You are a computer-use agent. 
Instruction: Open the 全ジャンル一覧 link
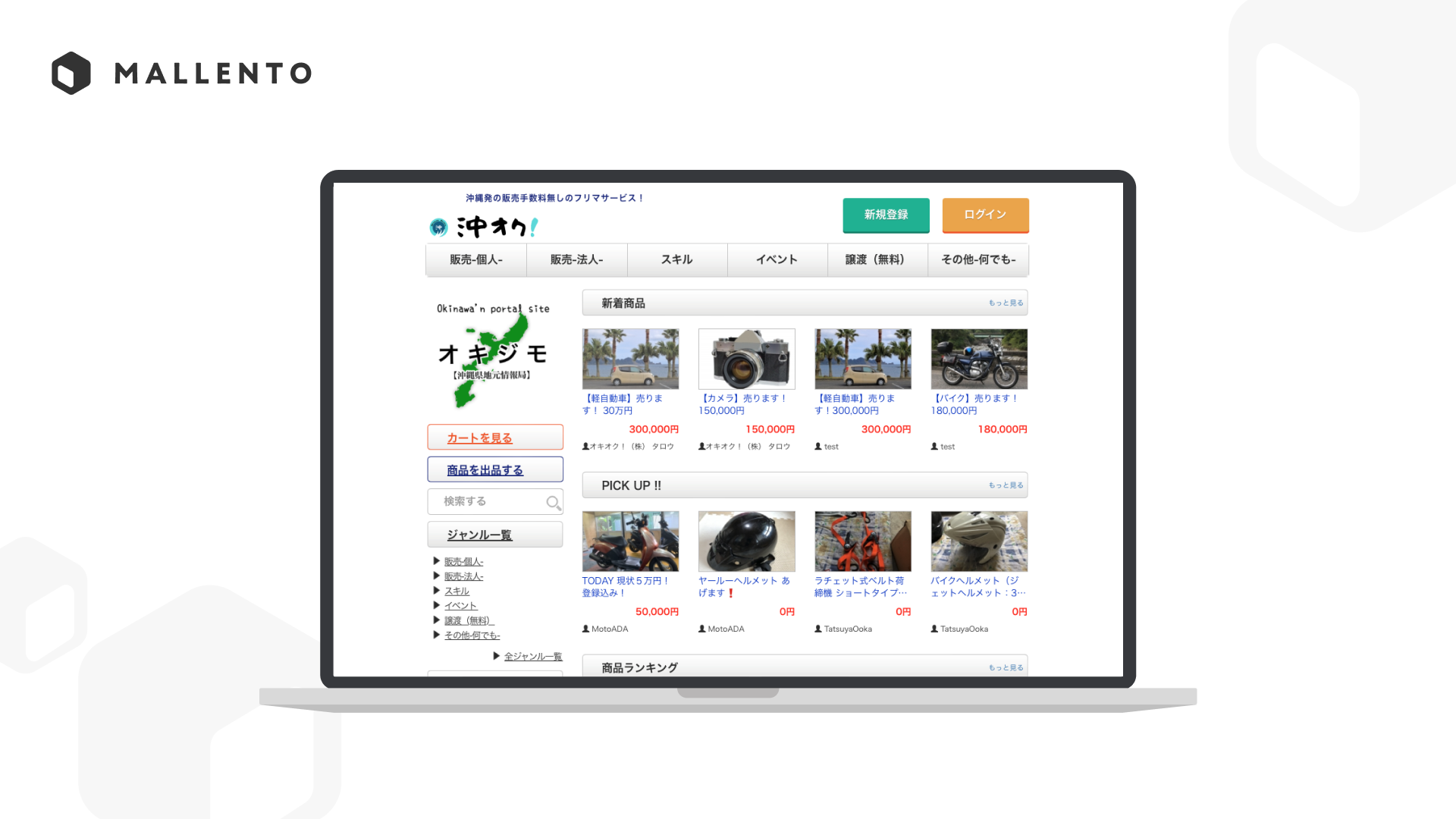pos(532,657)
